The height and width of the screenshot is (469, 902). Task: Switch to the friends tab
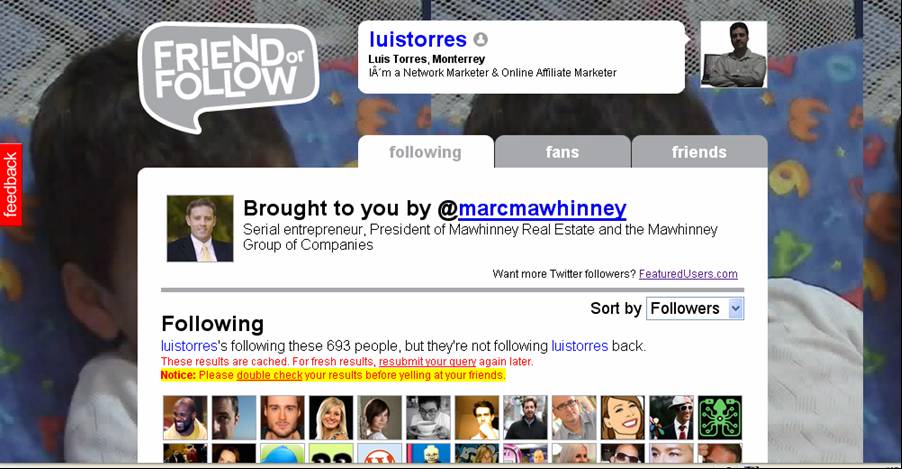click(699, 152)
